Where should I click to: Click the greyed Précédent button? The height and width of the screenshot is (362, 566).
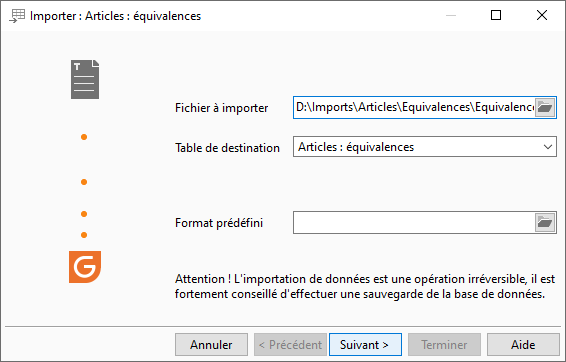[x=290, y=345]
